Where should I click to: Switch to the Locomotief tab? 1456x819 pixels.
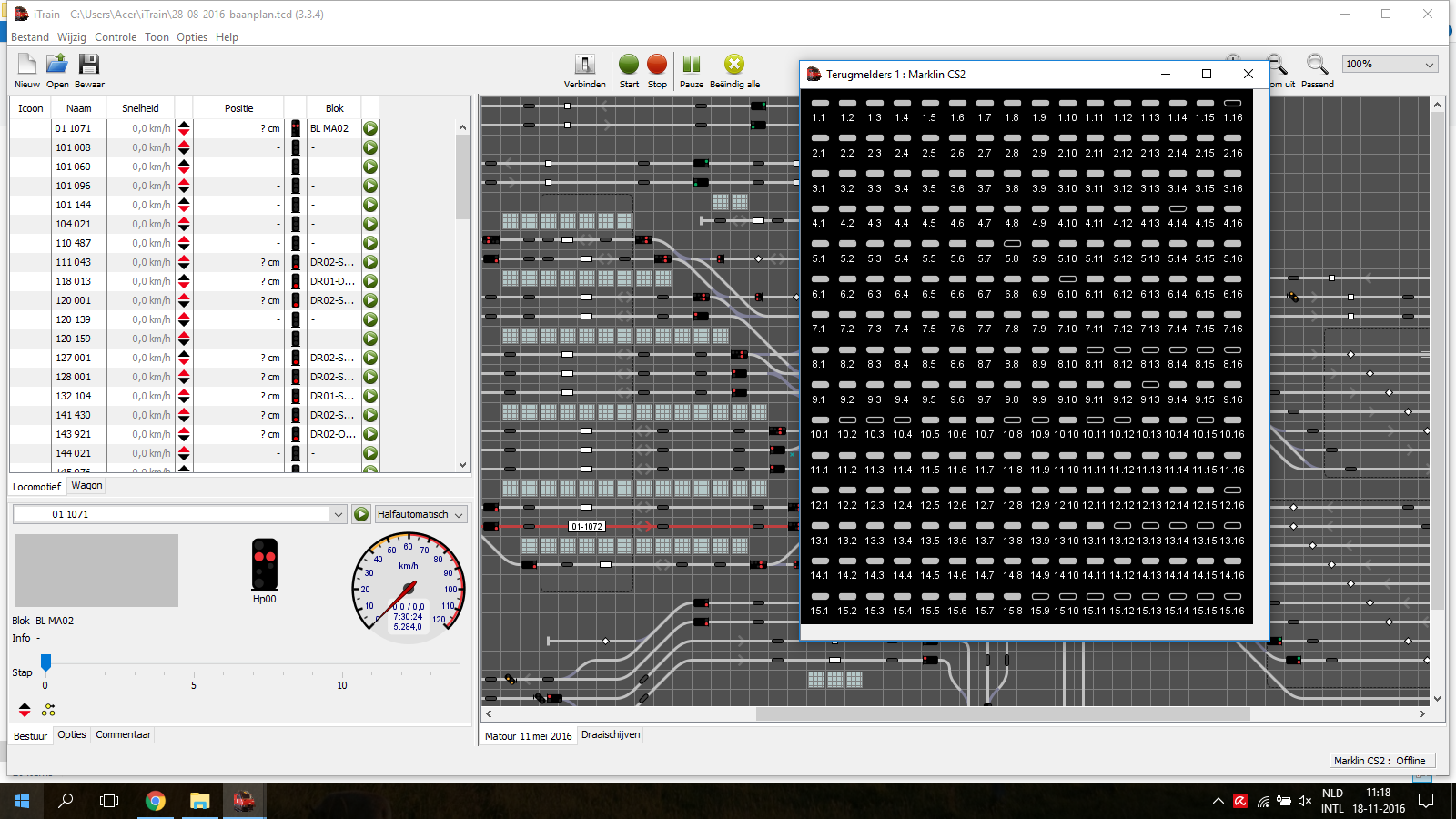click(36, 487)
